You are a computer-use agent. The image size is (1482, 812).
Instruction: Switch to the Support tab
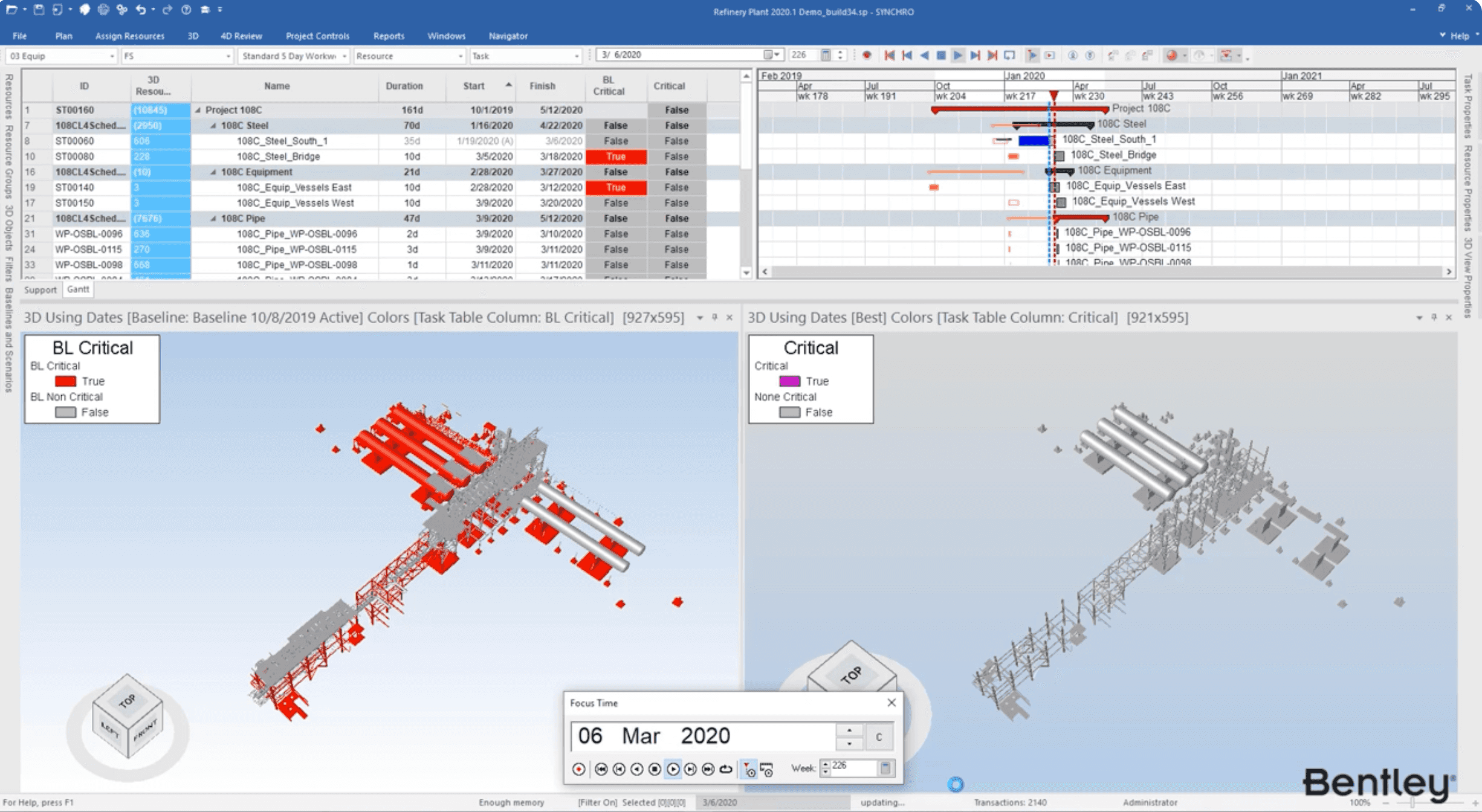pos(40,289)
